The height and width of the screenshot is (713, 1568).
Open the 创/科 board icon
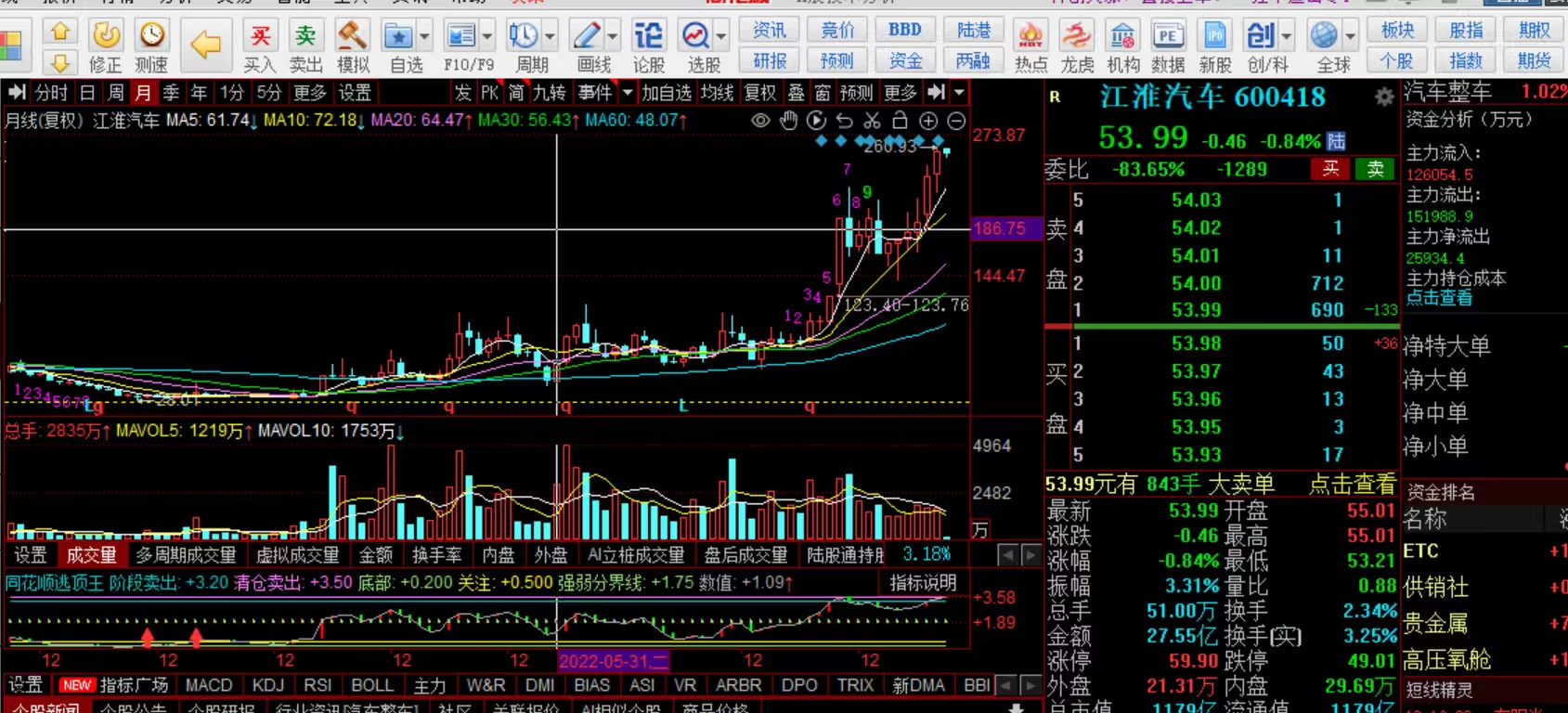(x=1261, y=36)
